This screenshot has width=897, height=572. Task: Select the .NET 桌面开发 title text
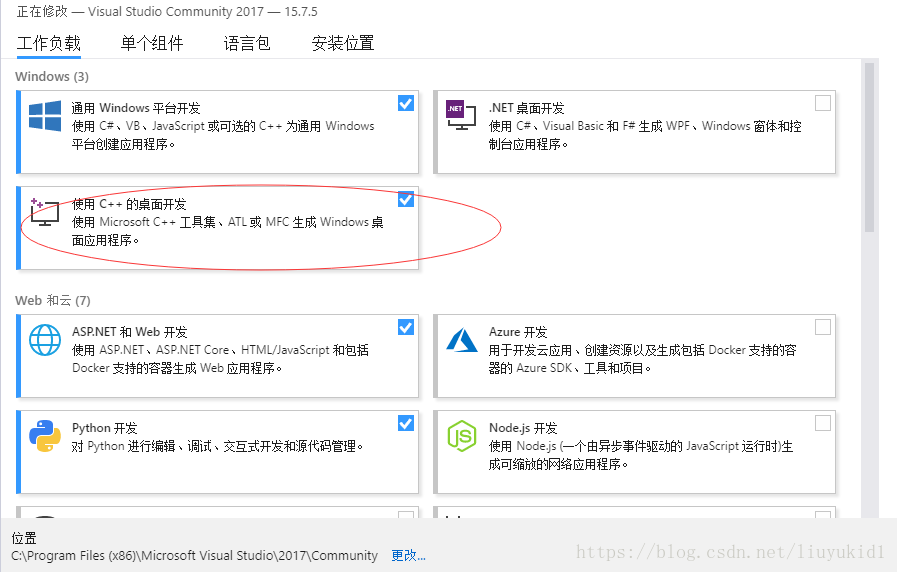[x=526, y=108]
